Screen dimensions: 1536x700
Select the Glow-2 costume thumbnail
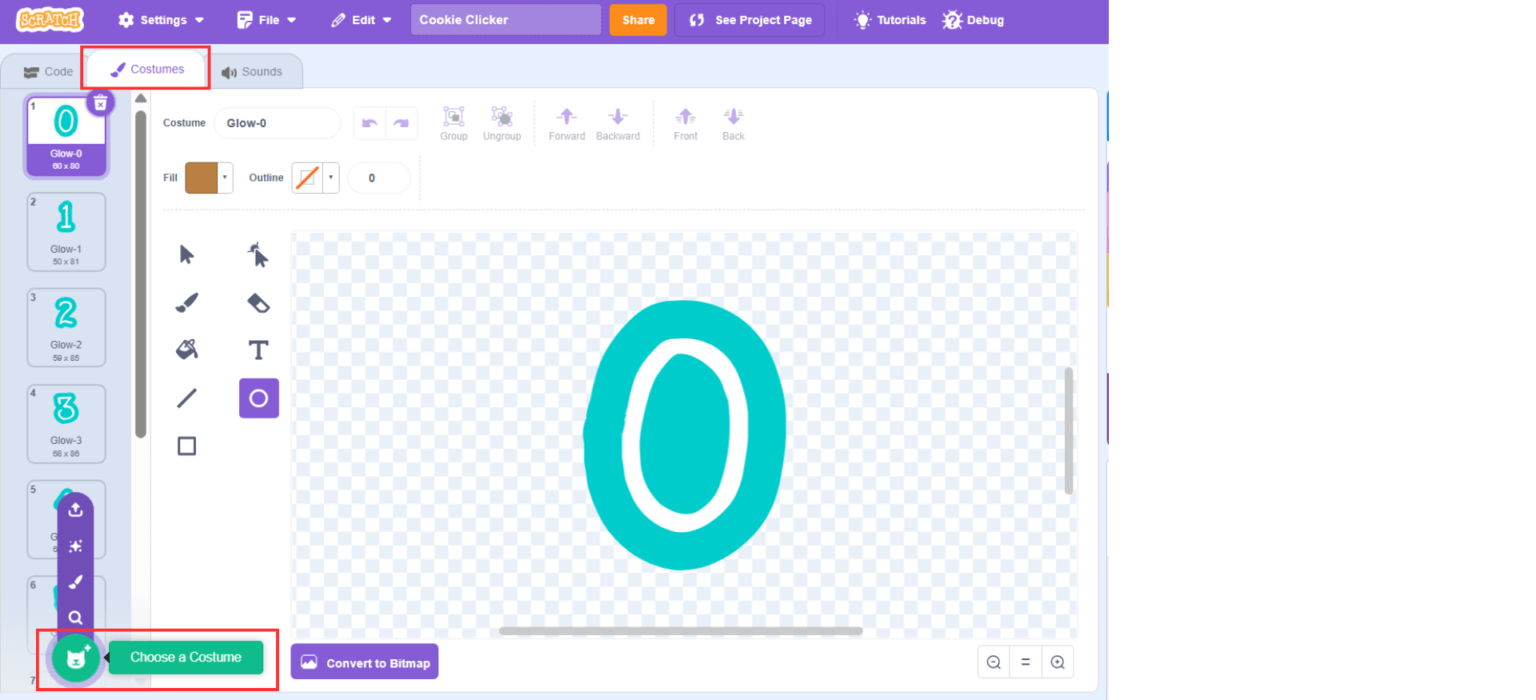66,327
